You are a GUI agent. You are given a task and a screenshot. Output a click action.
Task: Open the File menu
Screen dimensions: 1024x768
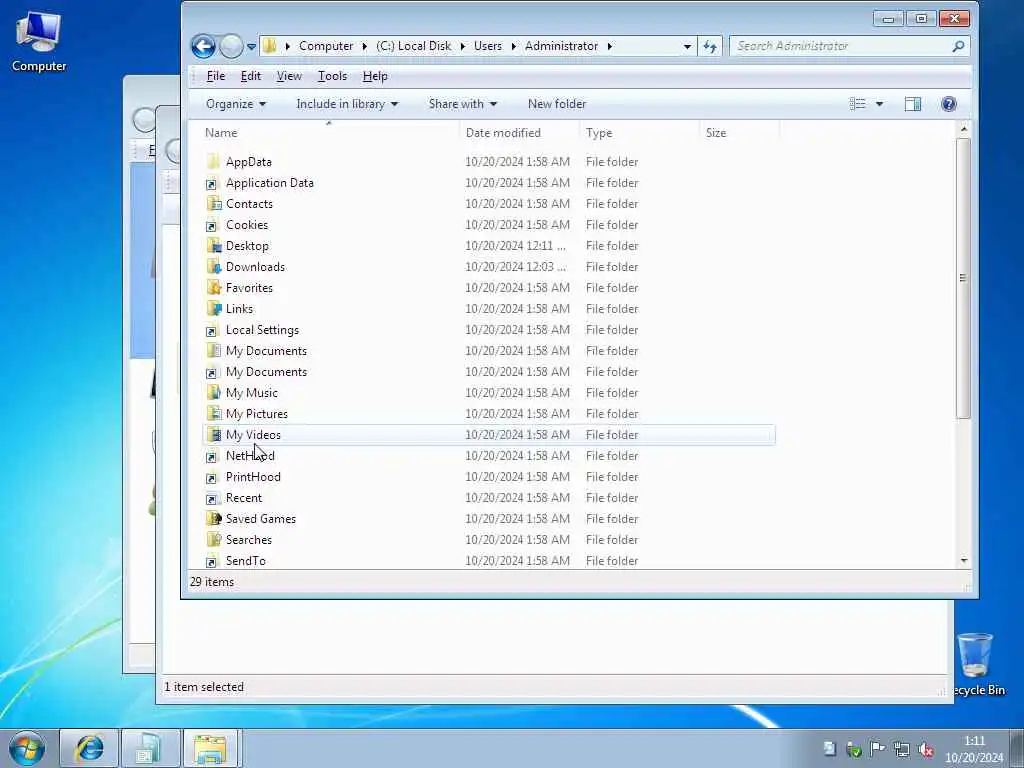pos(216,76)
